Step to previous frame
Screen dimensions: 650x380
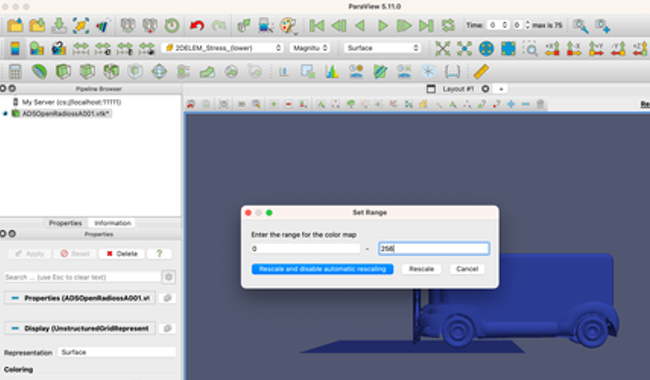click(x=339, y=26)
